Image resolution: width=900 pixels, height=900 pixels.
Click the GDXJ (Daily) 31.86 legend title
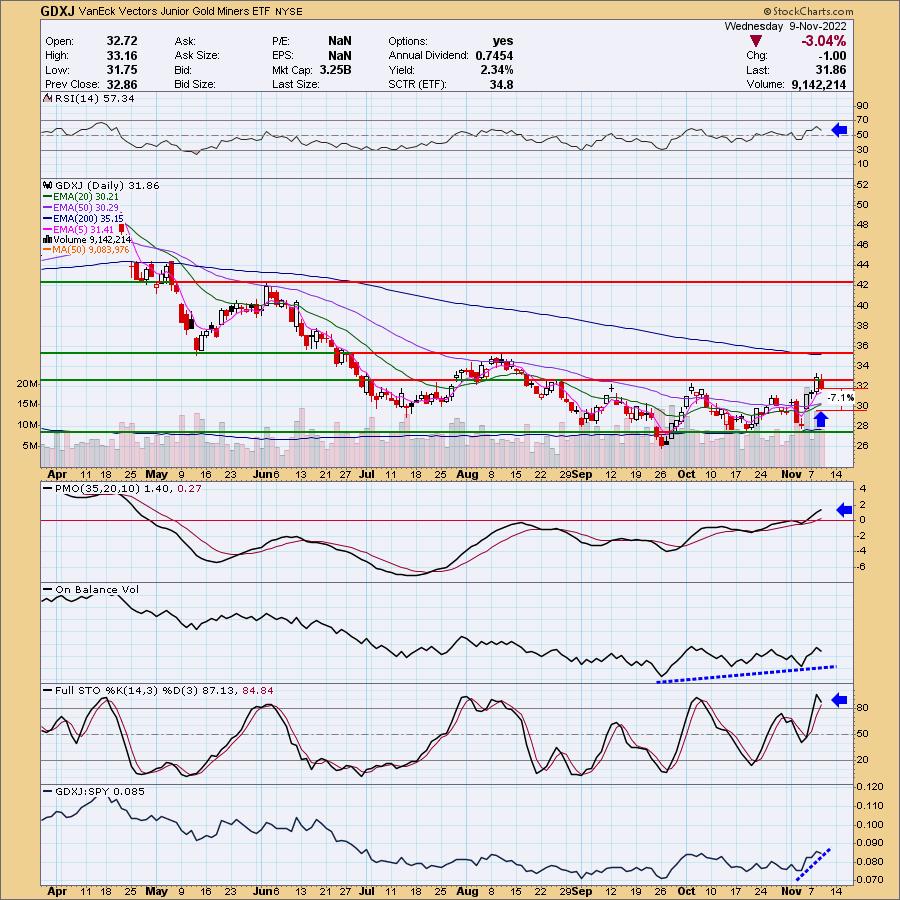[x=107, y=185]
